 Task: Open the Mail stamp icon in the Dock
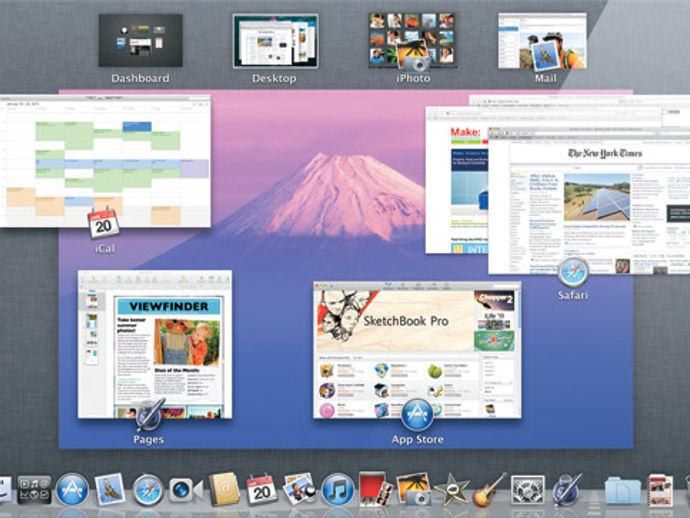coord(110,489)
